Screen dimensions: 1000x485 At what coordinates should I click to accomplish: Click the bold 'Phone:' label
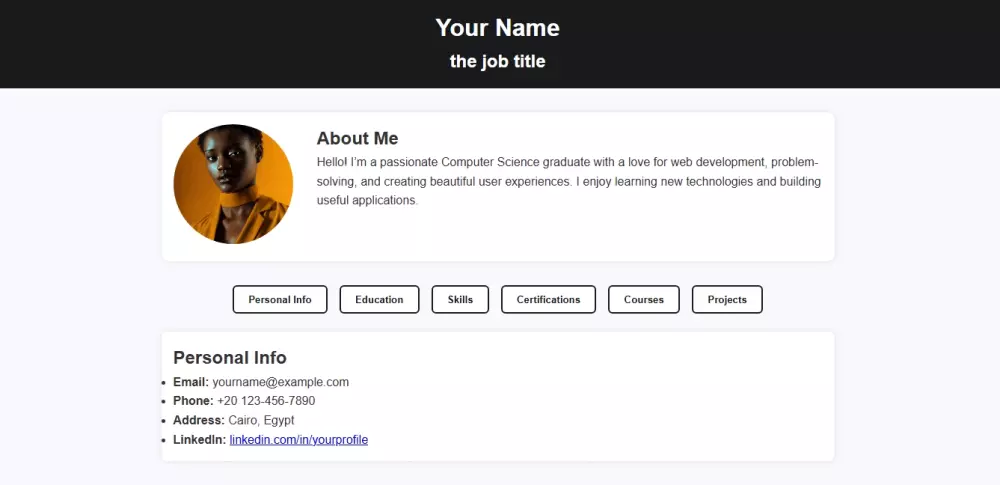point(193,401)
